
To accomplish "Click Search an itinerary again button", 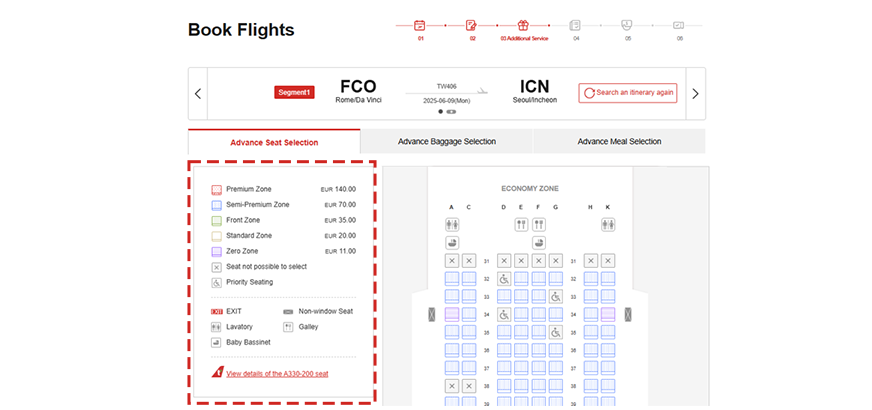I will (x=628, y=93).
